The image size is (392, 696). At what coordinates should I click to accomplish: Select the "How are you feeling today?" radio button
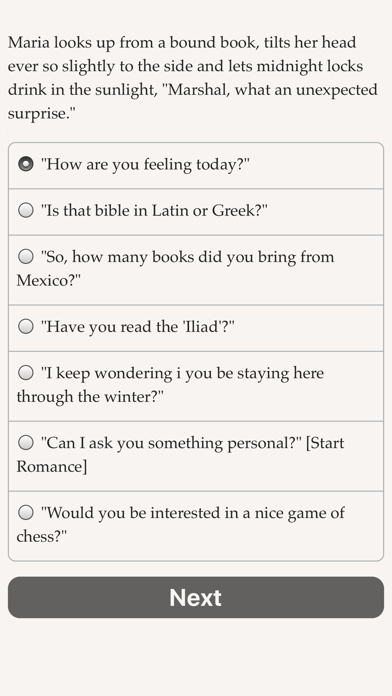click(26, 164)
